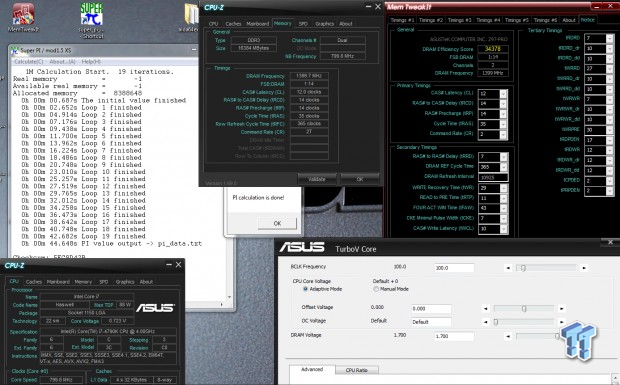Click DRAM Refresh Interval value field
The image size is (620, 385).
point(493,177)
